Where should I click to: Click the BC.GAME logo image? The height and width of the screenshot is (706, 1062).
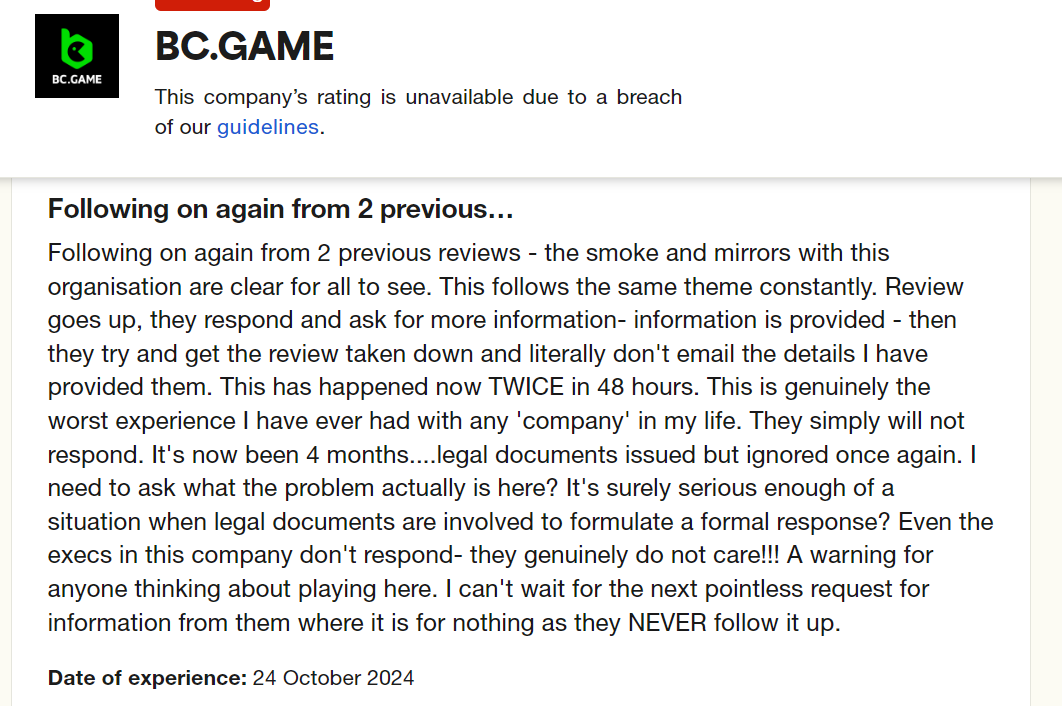[x=77, y=56]
